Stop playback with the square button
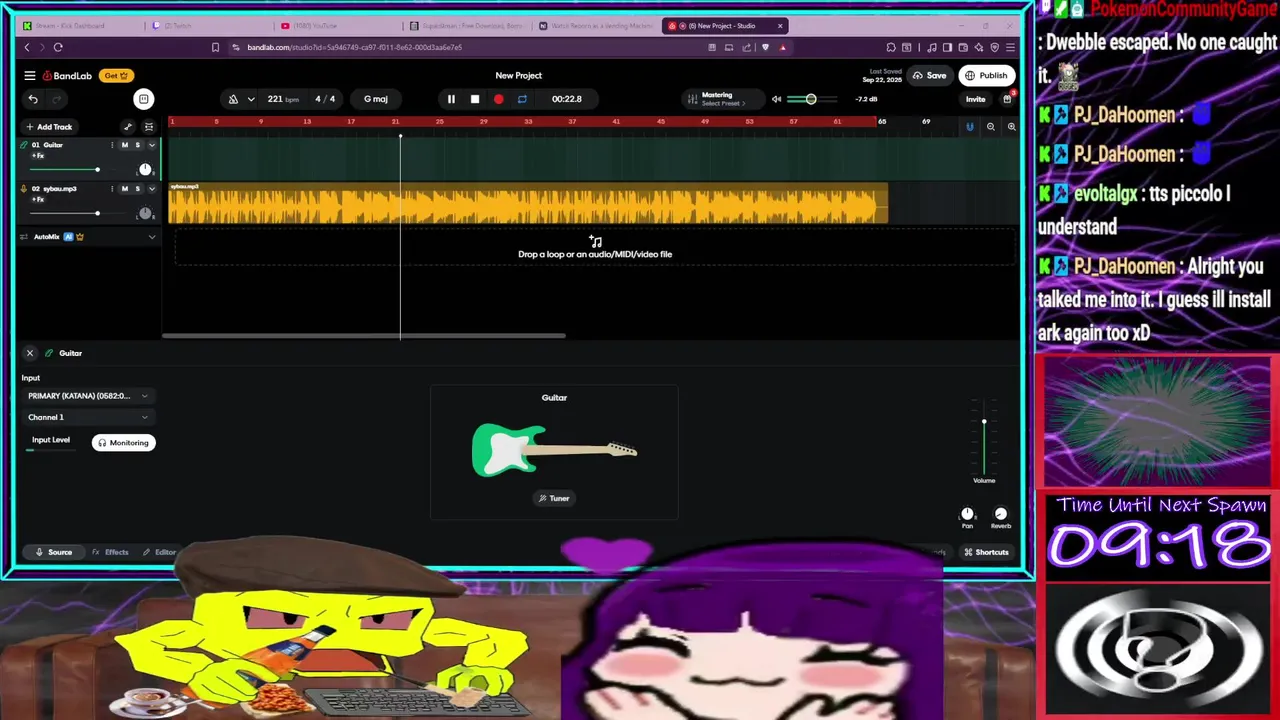Screen dimensions: 1280x720 (x=475, y=99)
